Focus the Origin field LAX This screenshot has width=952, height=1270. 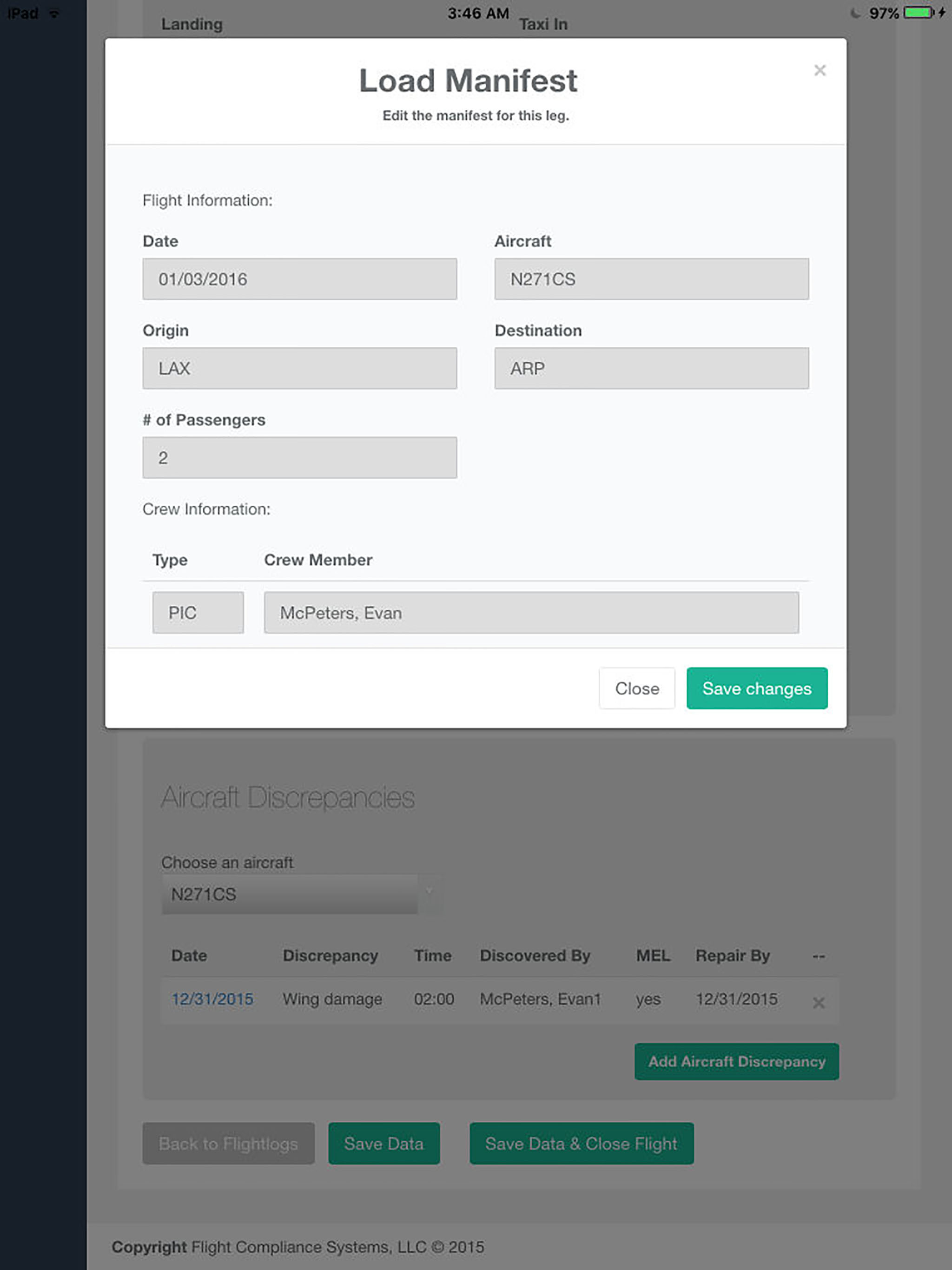click(x=300, y=368)
